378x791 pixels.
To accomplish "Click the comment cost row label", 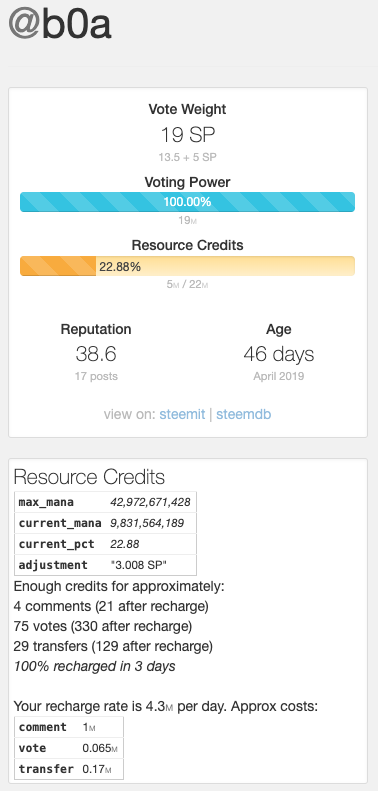I will 42,727.
